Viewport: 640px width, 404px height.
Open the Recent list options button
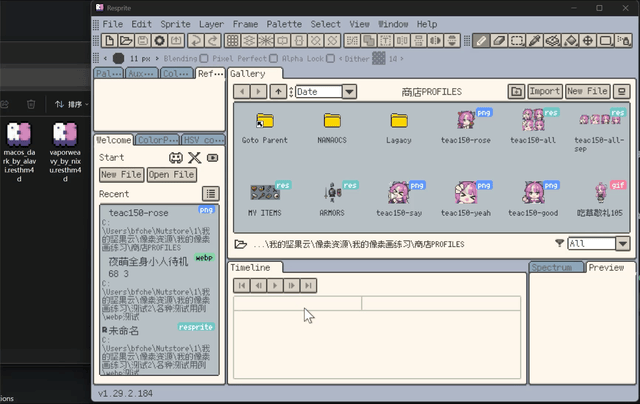tap(211, 193)
